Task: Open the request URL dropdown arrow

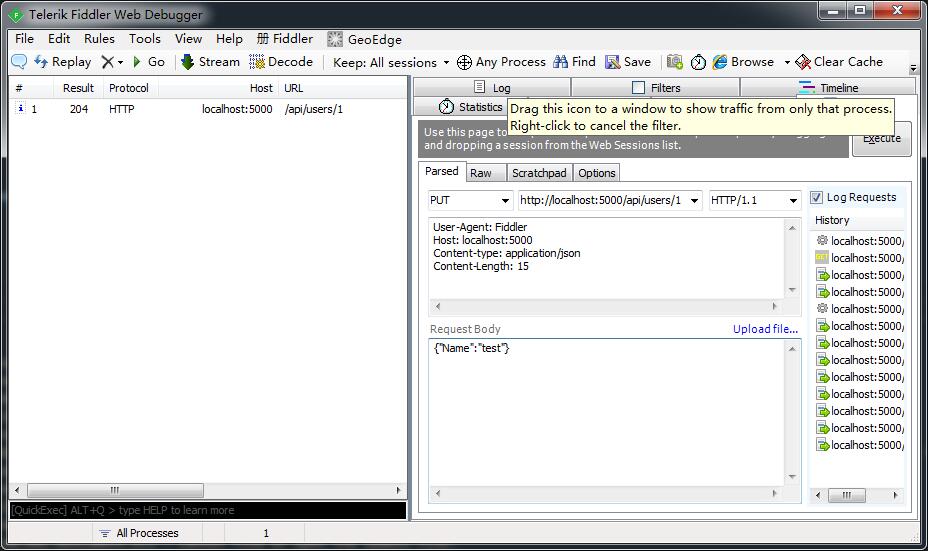Action: (x=694, y=201)
